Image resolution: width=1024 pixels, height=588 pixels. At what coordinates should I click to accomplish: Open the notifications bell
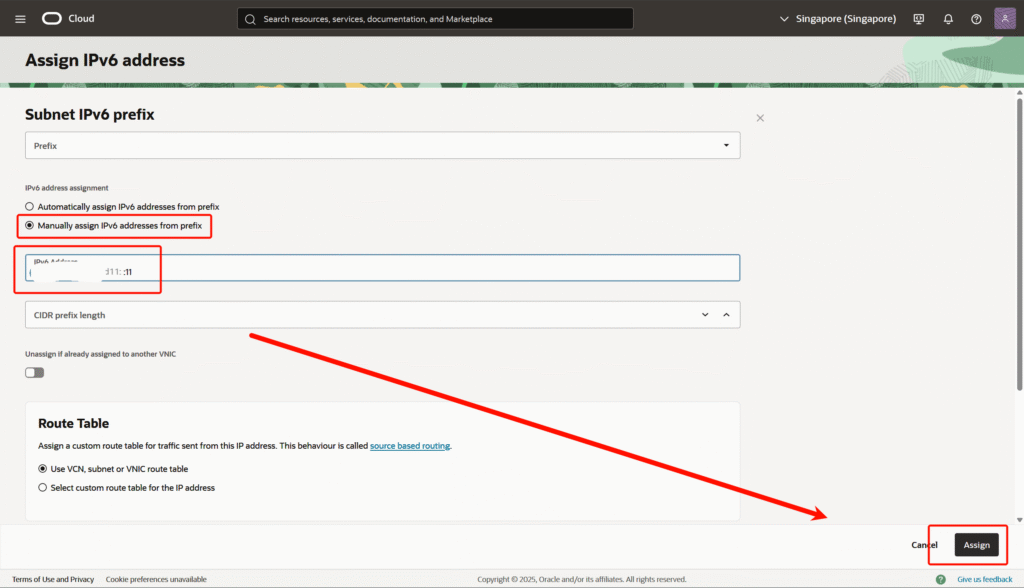point(948,19)
